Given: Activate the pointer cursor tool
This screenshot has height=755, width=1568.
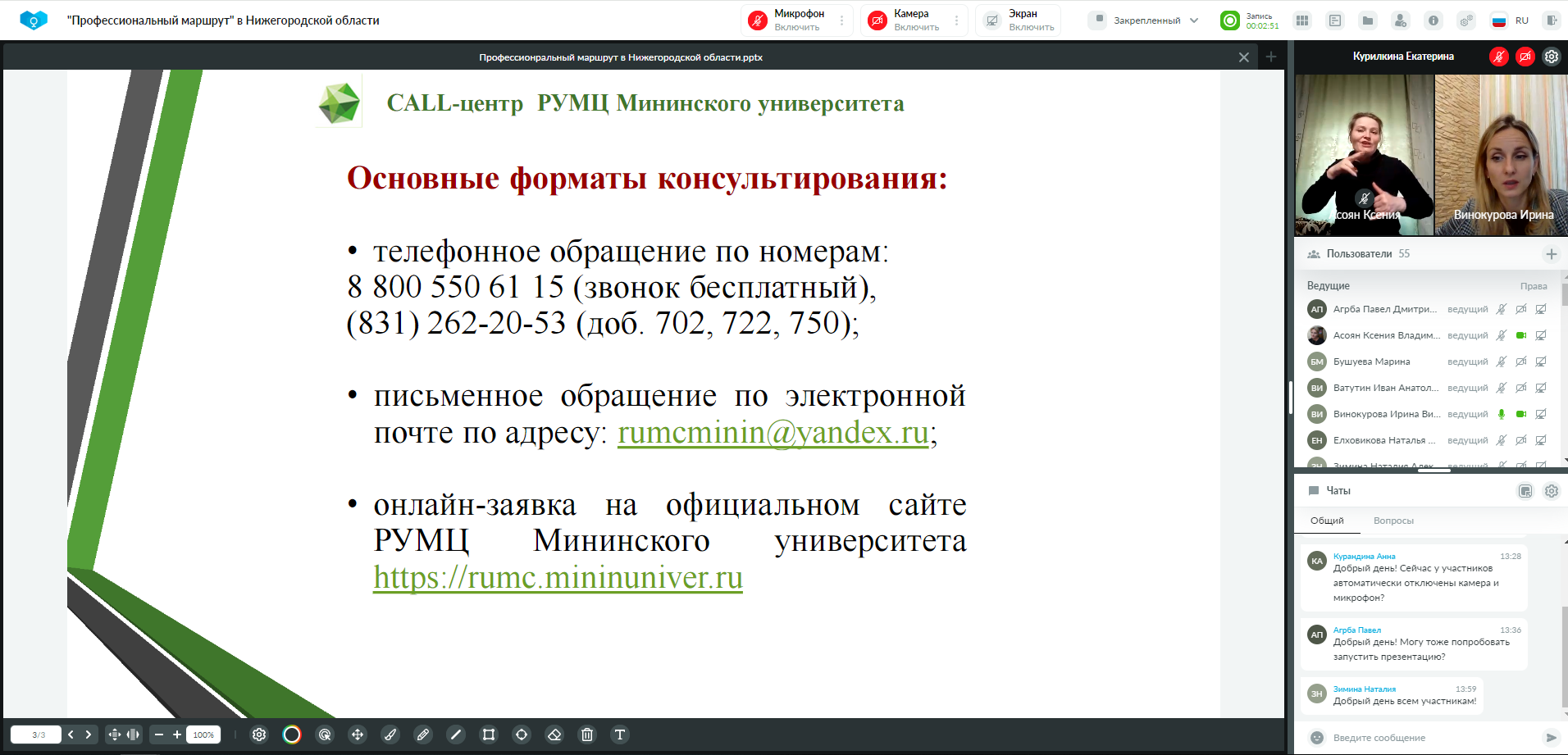Looking at the screenshot, I should point(325,735).
